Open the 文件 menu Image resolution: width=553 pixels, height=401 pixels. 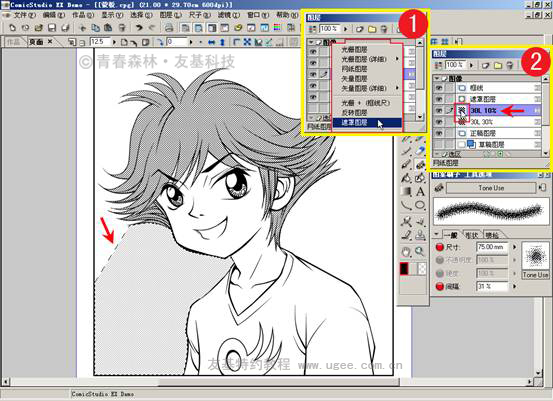[24, 15]
